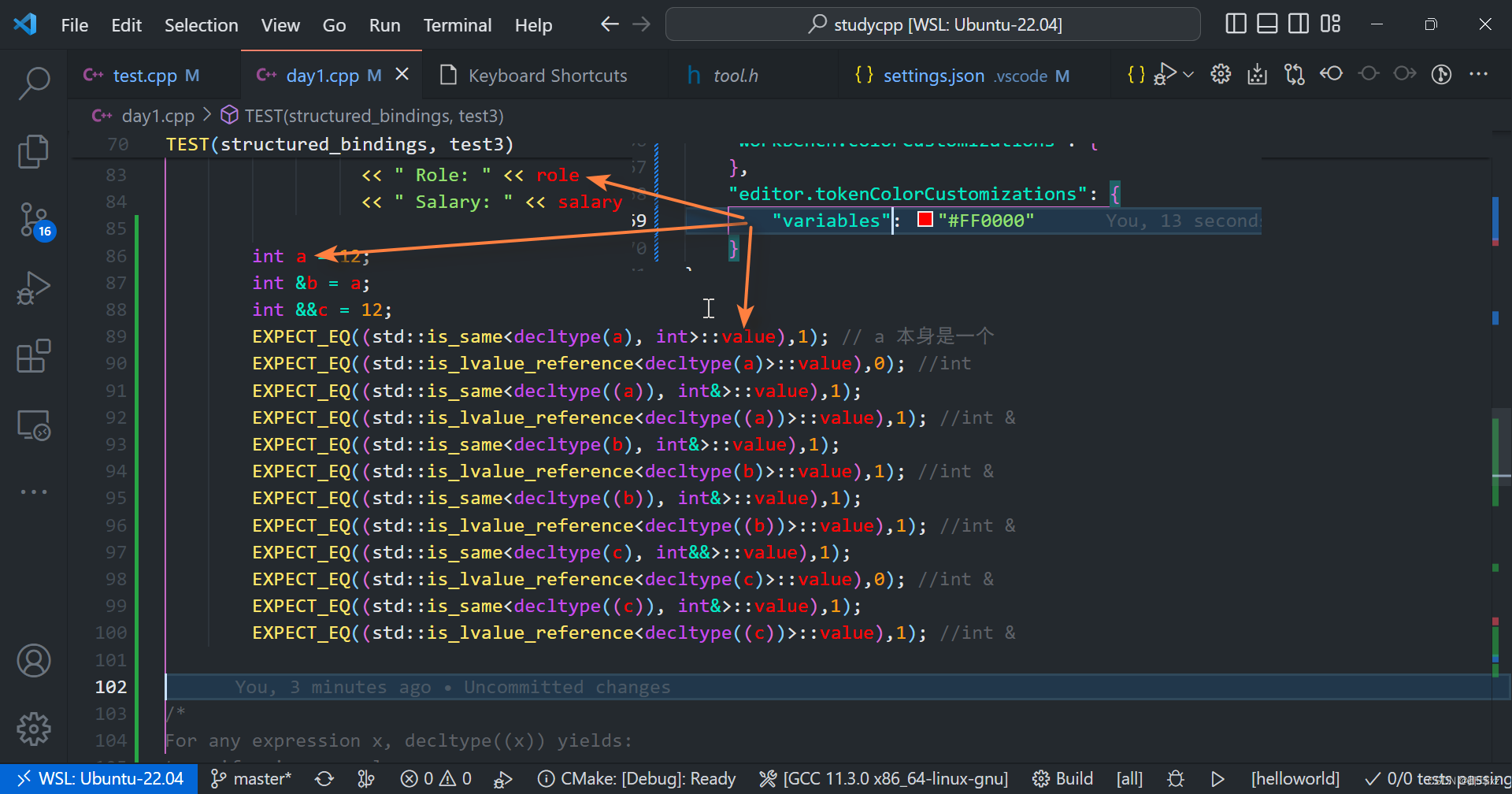Open More Actions ellipsis in editor toolbar
This screenshot has height=794, width=1512.
click(x=1478, y=74)
